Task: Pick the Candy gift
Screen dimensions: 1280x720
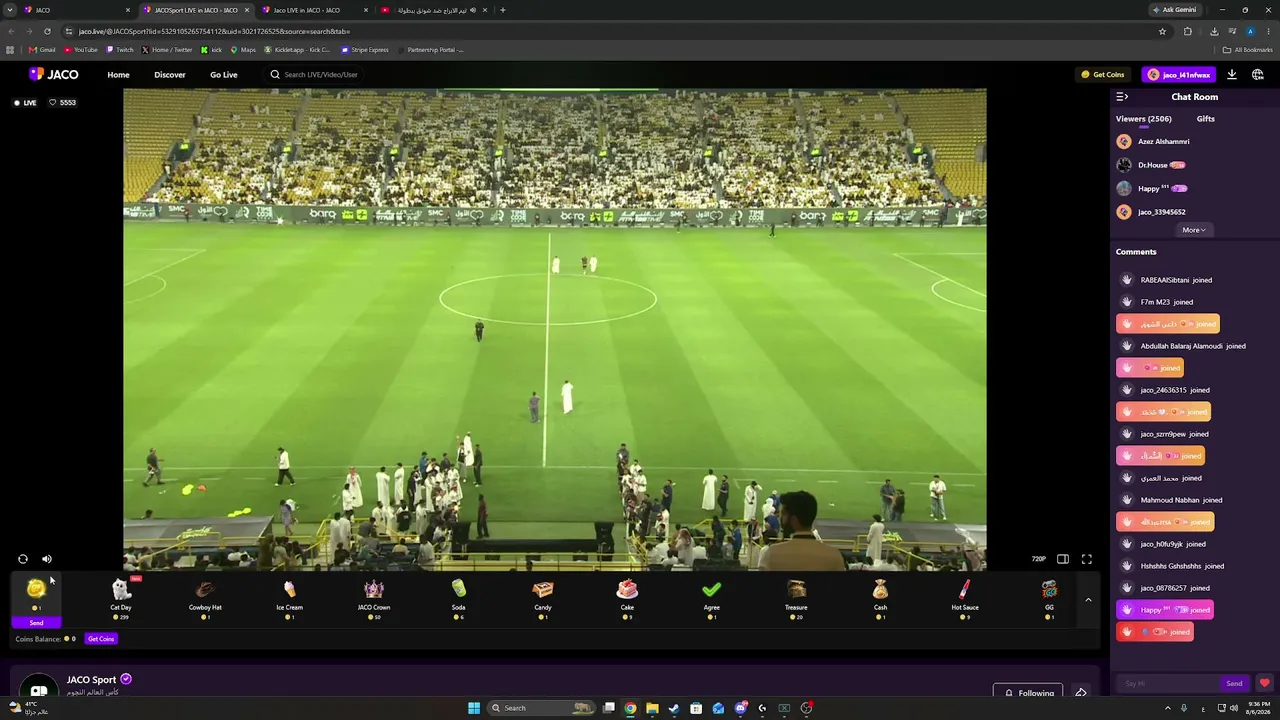Action: coord(543,597)
